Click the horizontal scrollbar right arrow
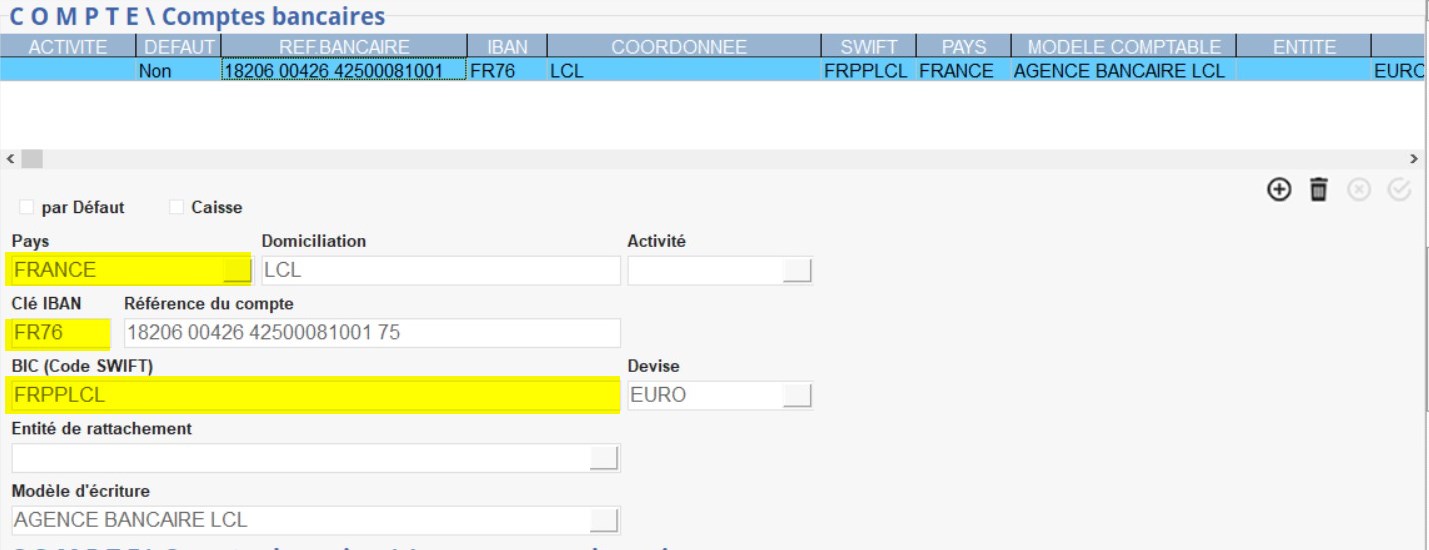1429x550 pixels. pos(1413,159)
